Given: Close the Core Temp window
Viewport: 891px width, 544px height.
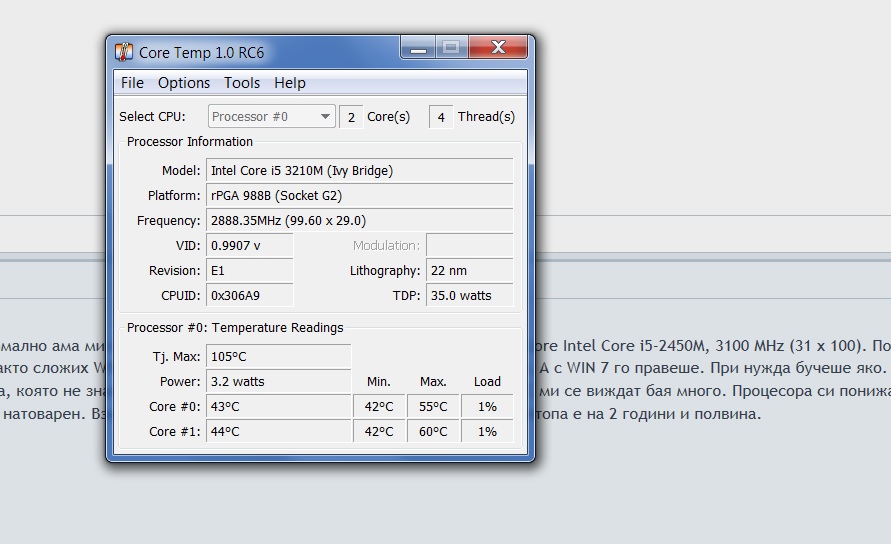Looking at the screenshot, I should pos(498,48).
